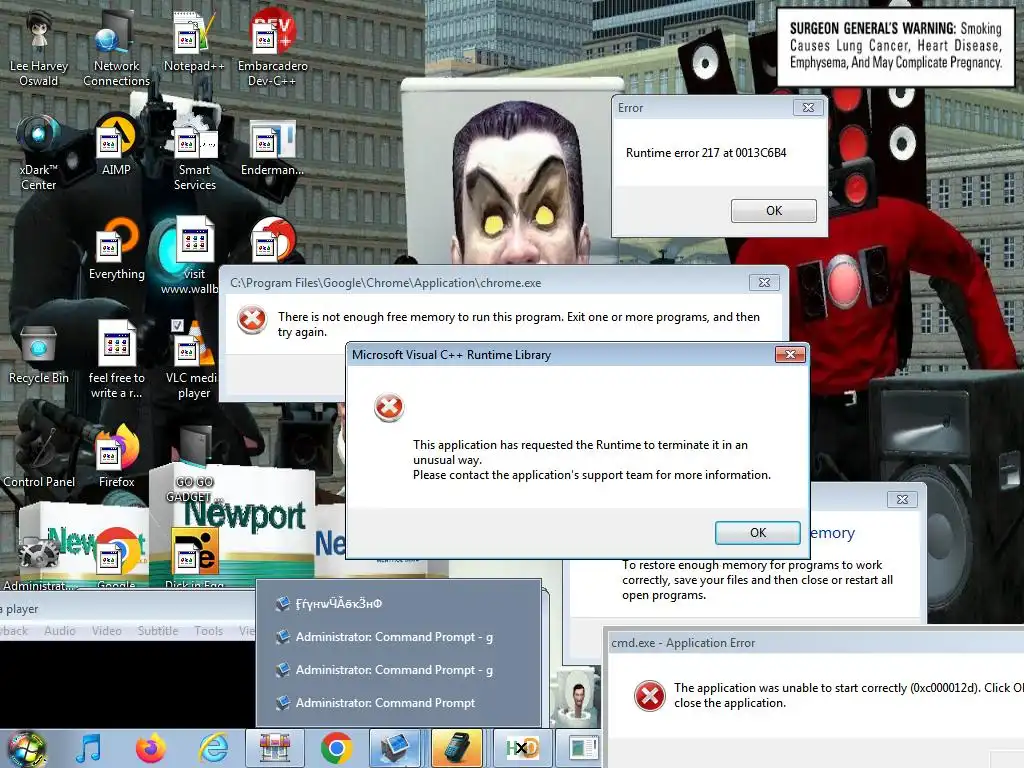Open the Subtitle menu in VLC
1024x768 pixels.
(x=157, y=631)
